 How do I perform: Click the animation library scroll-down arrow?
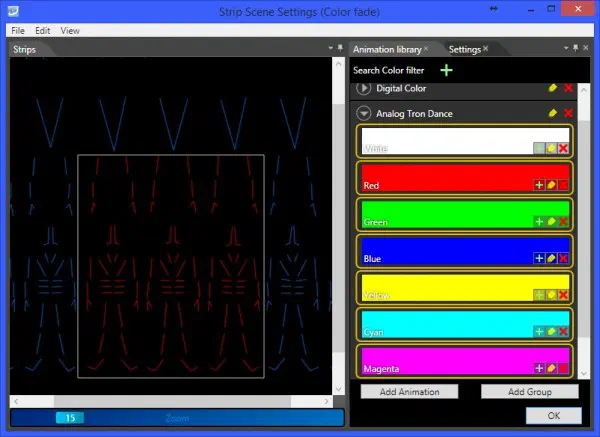coord(584,373)
